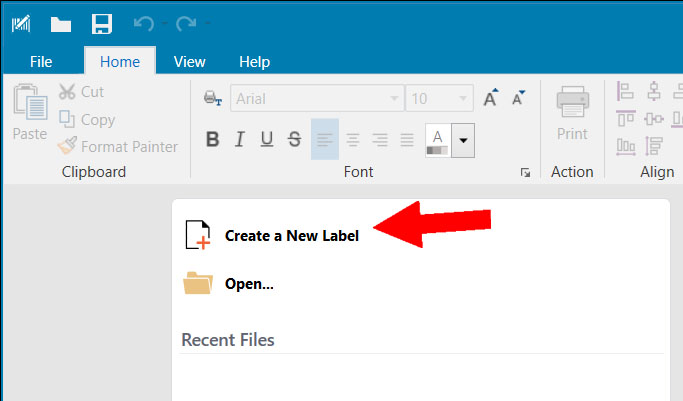Click the Redo arrow icon
The height and width of the screenshot is (401, 683).
pyautogui.click(x=186, y=24)
